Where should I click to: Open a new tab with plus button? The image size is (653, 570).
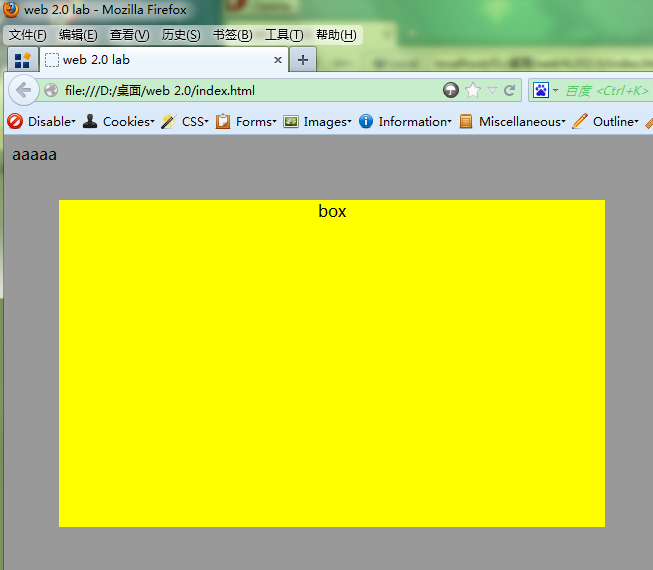pos(303,60)
